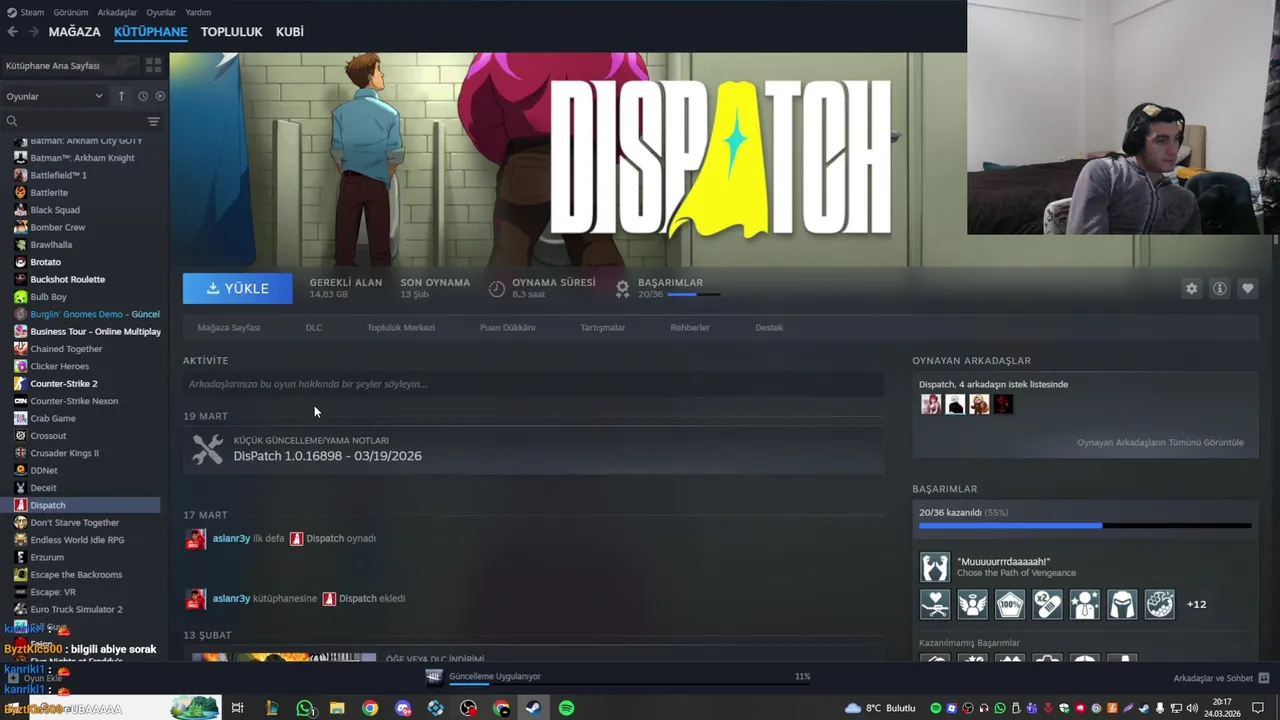Screen dimensions: 1280x720
Task: Switch to grid view icon beside Kütüphane Ana Sayfası
Action: [x=153, y=65]
